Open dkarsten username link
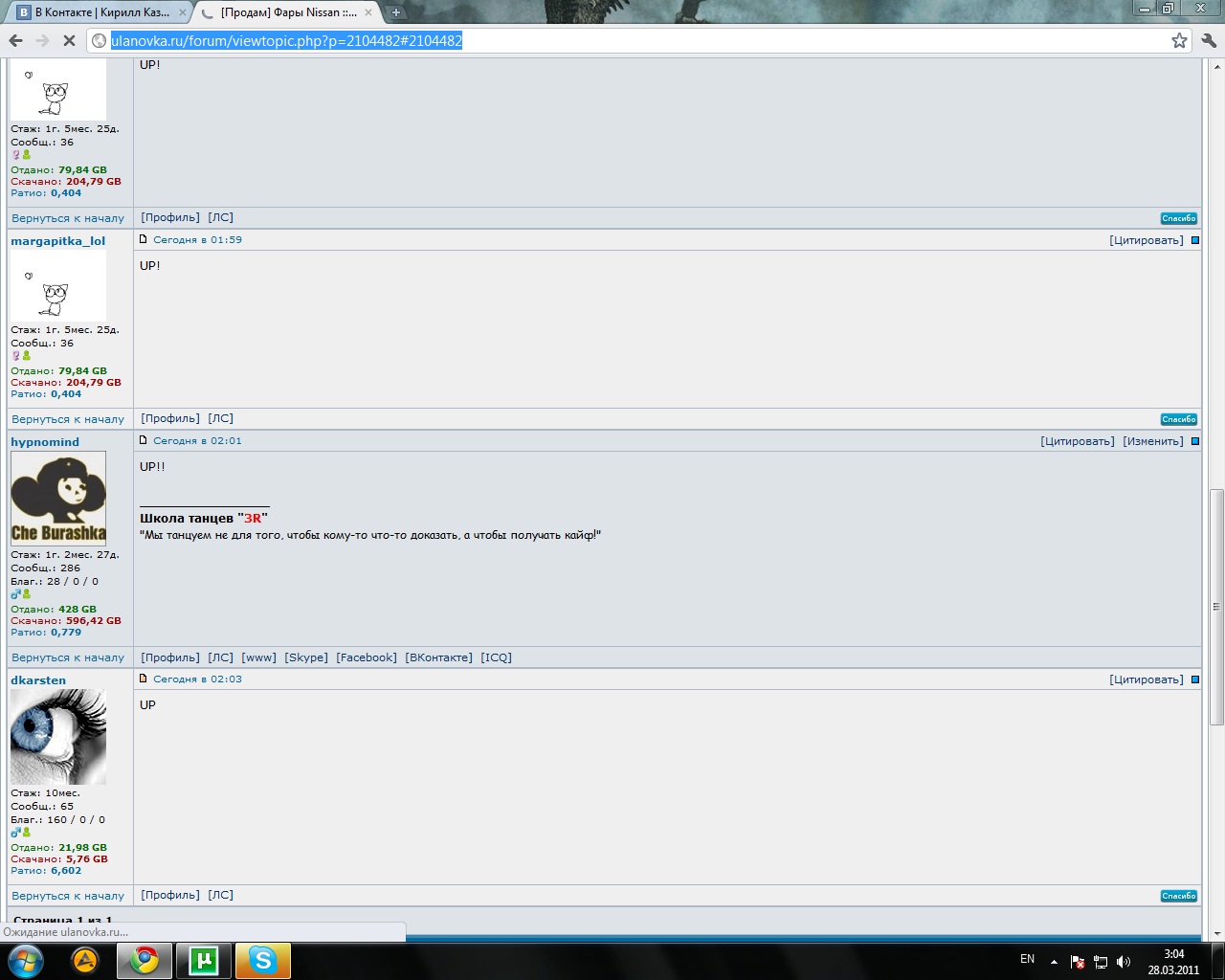1225x980 pixels. 38,680
